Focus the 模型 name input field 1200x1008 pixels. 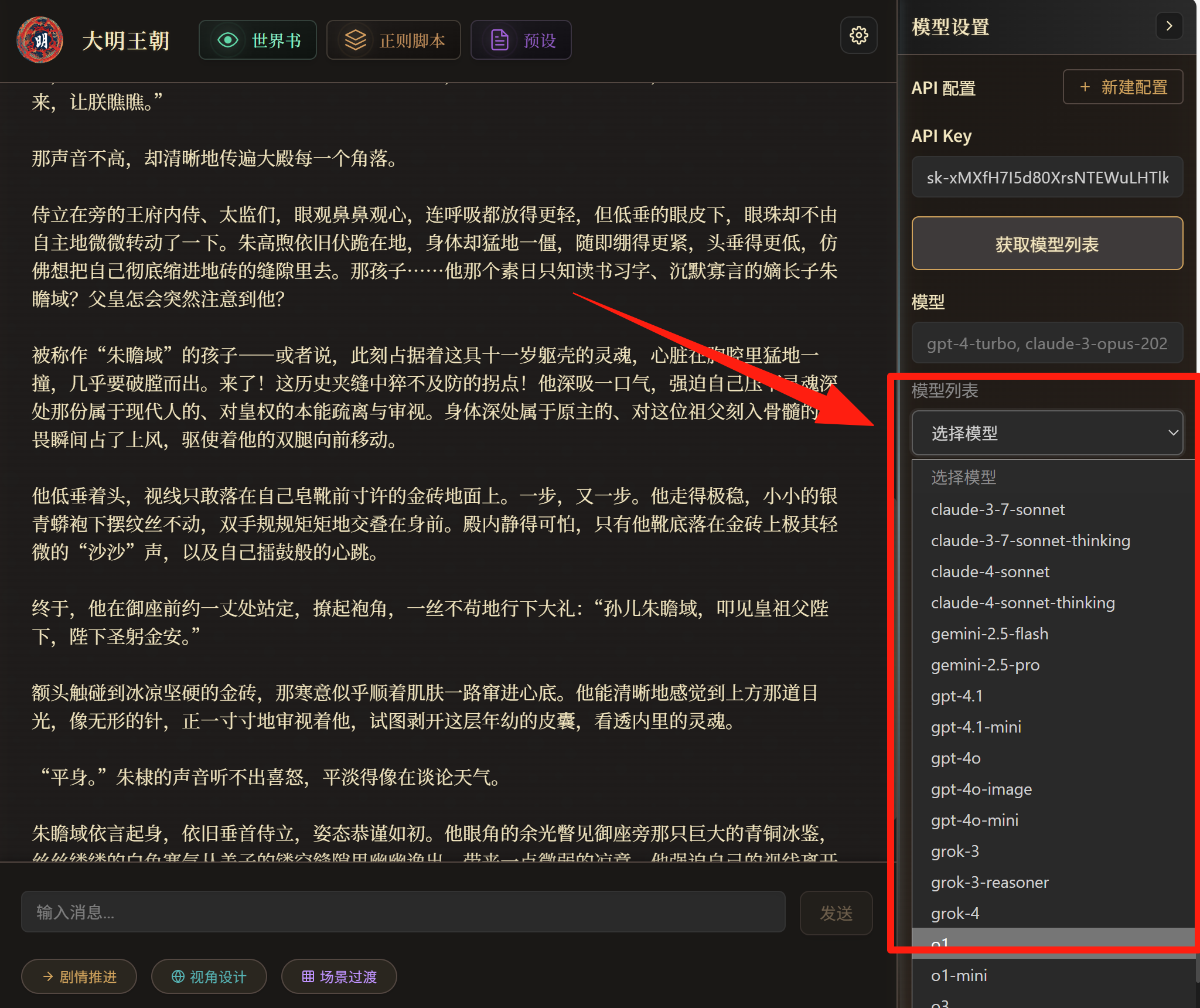click(1047, 343)
